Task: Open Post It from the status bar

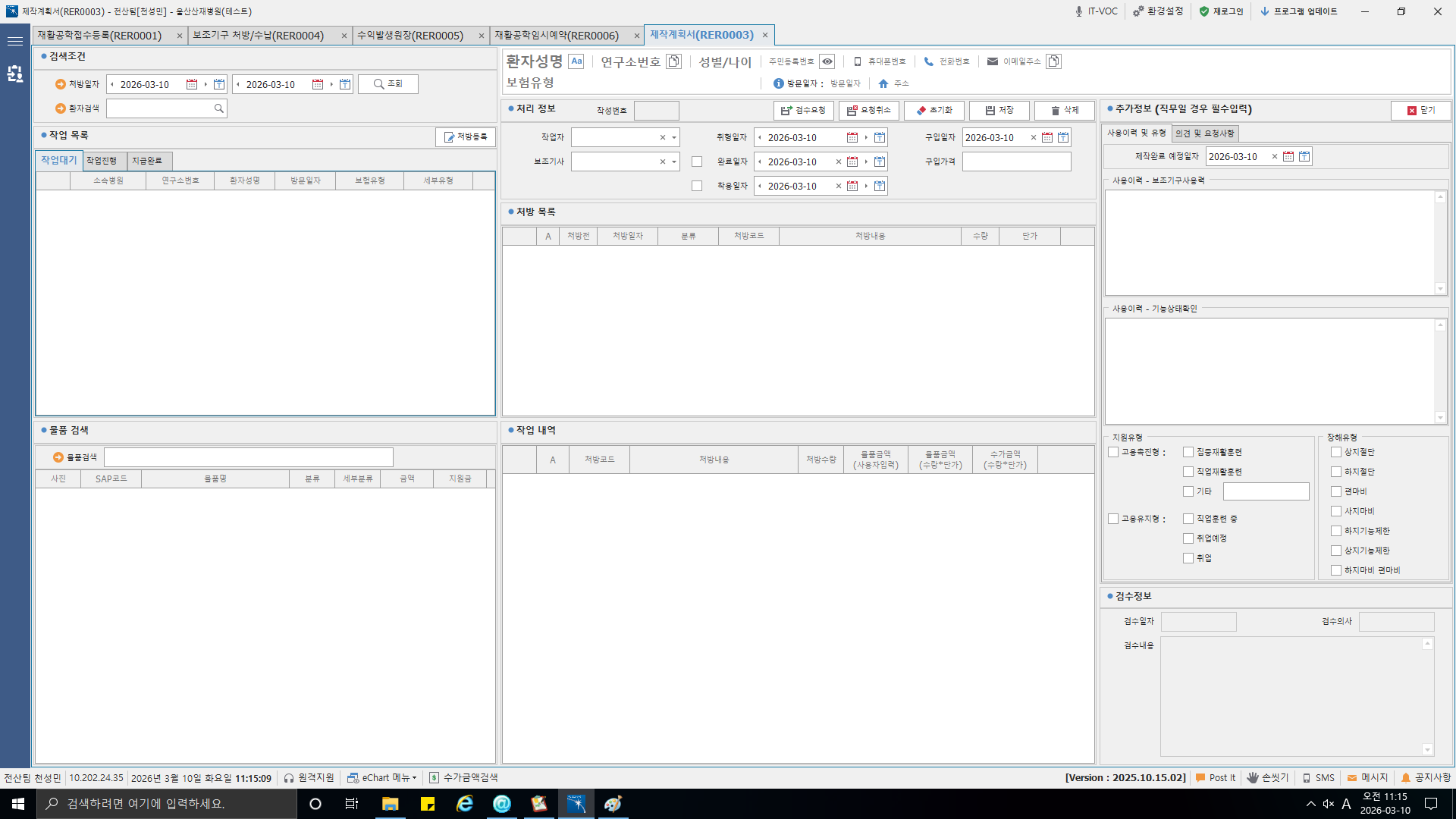Action: tap(1216, 777)
